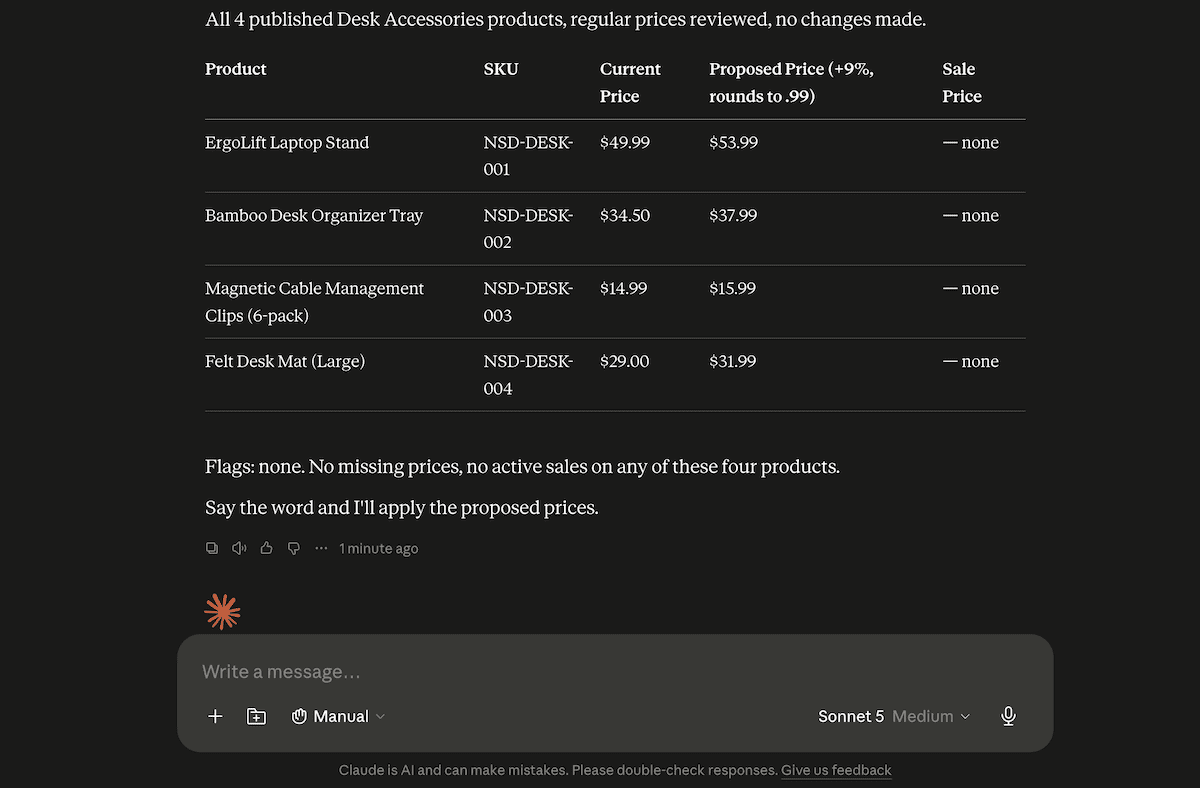This screenshot has height=788, width=1200.
Task: Start voice input with the microphone icon
Action: pos(1009,716)
